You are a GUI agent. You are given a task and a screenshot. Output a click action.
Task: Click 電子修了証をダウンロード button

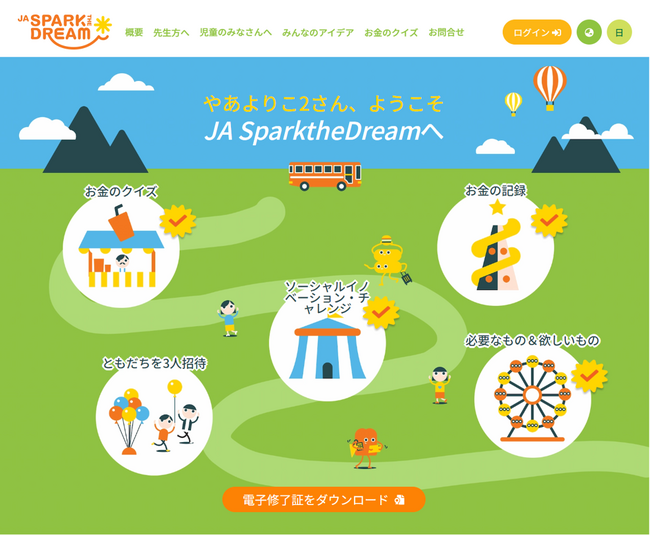(324, 500)
